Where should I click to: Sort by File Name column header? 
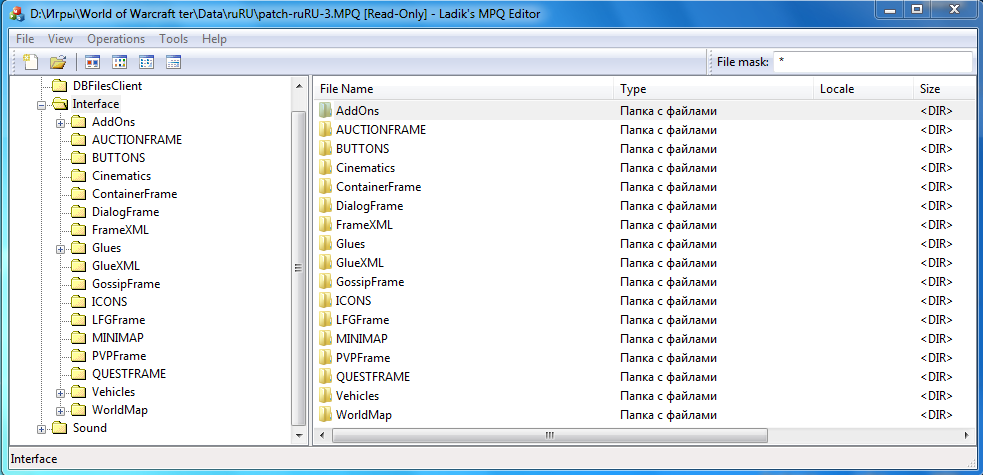click(x=463, y=90)
